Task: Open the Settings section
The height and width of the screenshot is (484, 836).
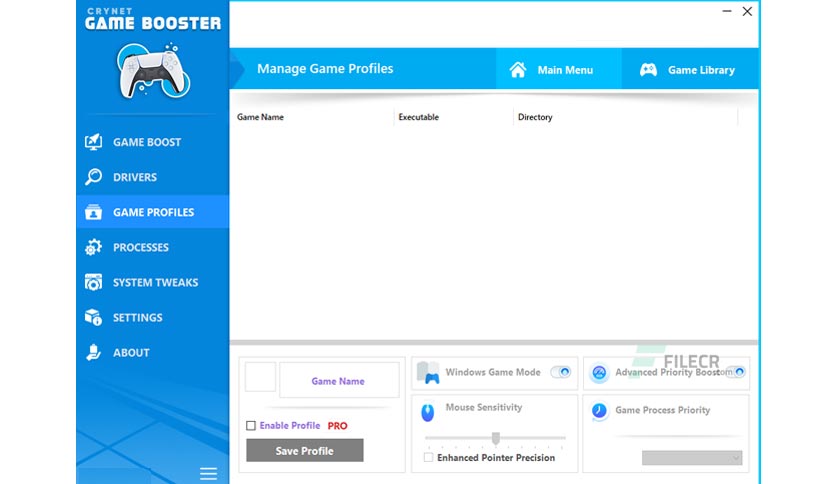Action: pos(153,318)
